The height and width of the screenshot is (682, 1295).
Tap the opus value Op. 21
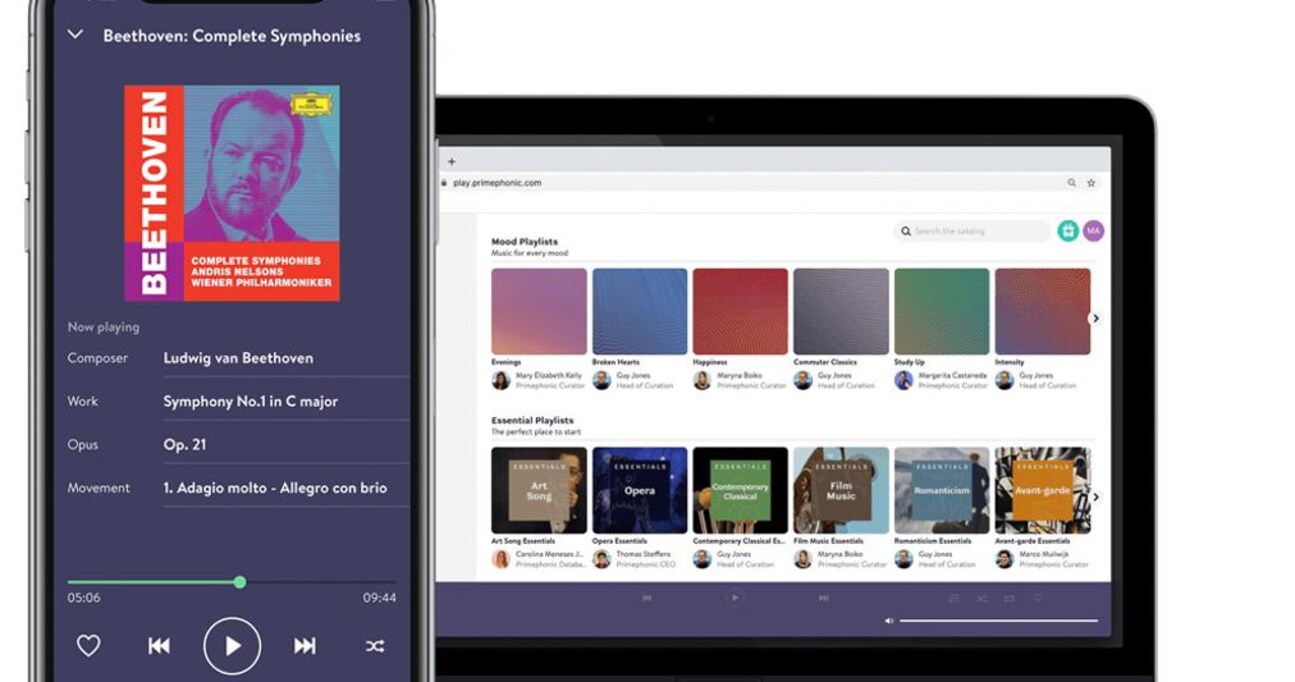click(185, 445)
